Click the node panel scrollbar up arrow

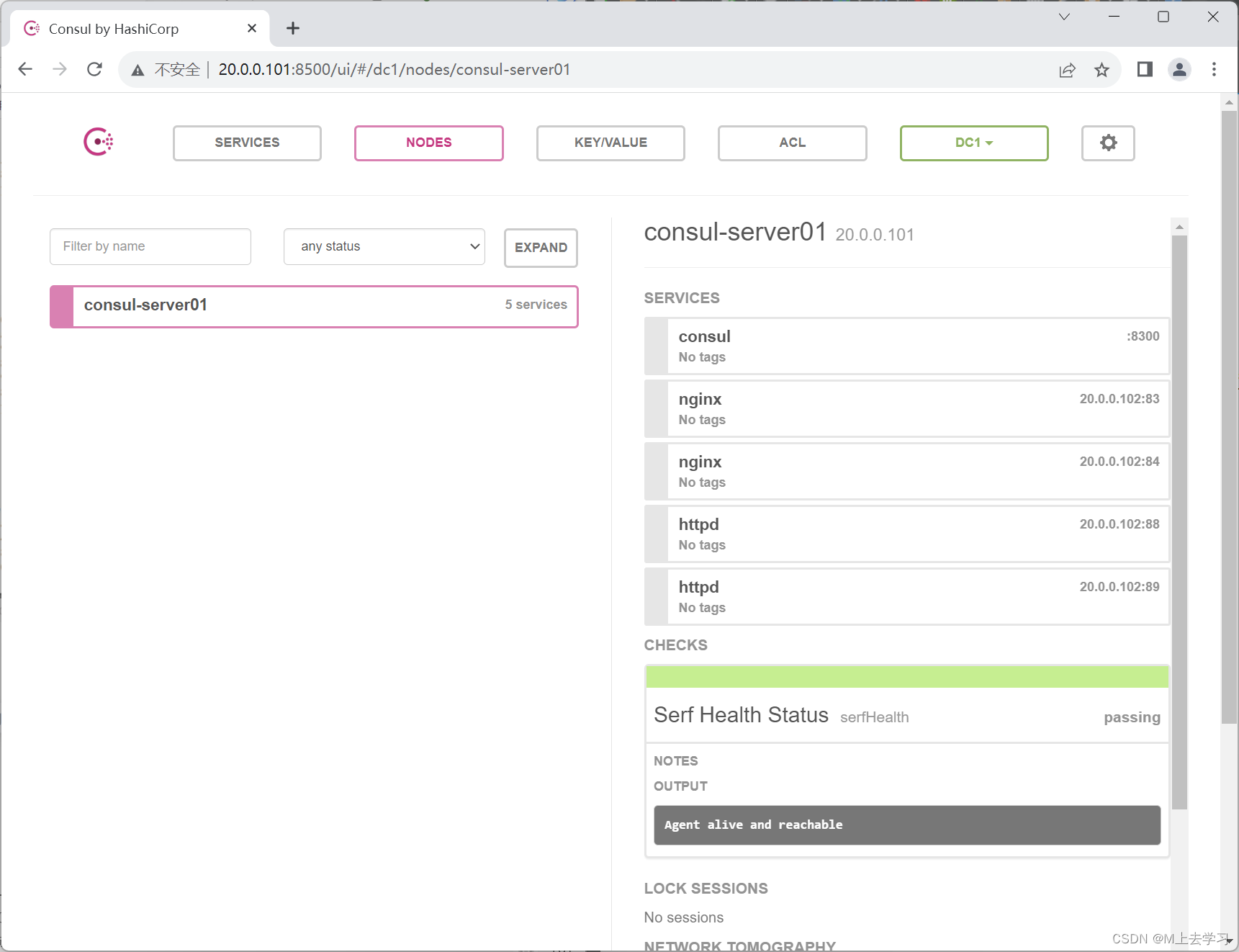[x=1179, y=227]
